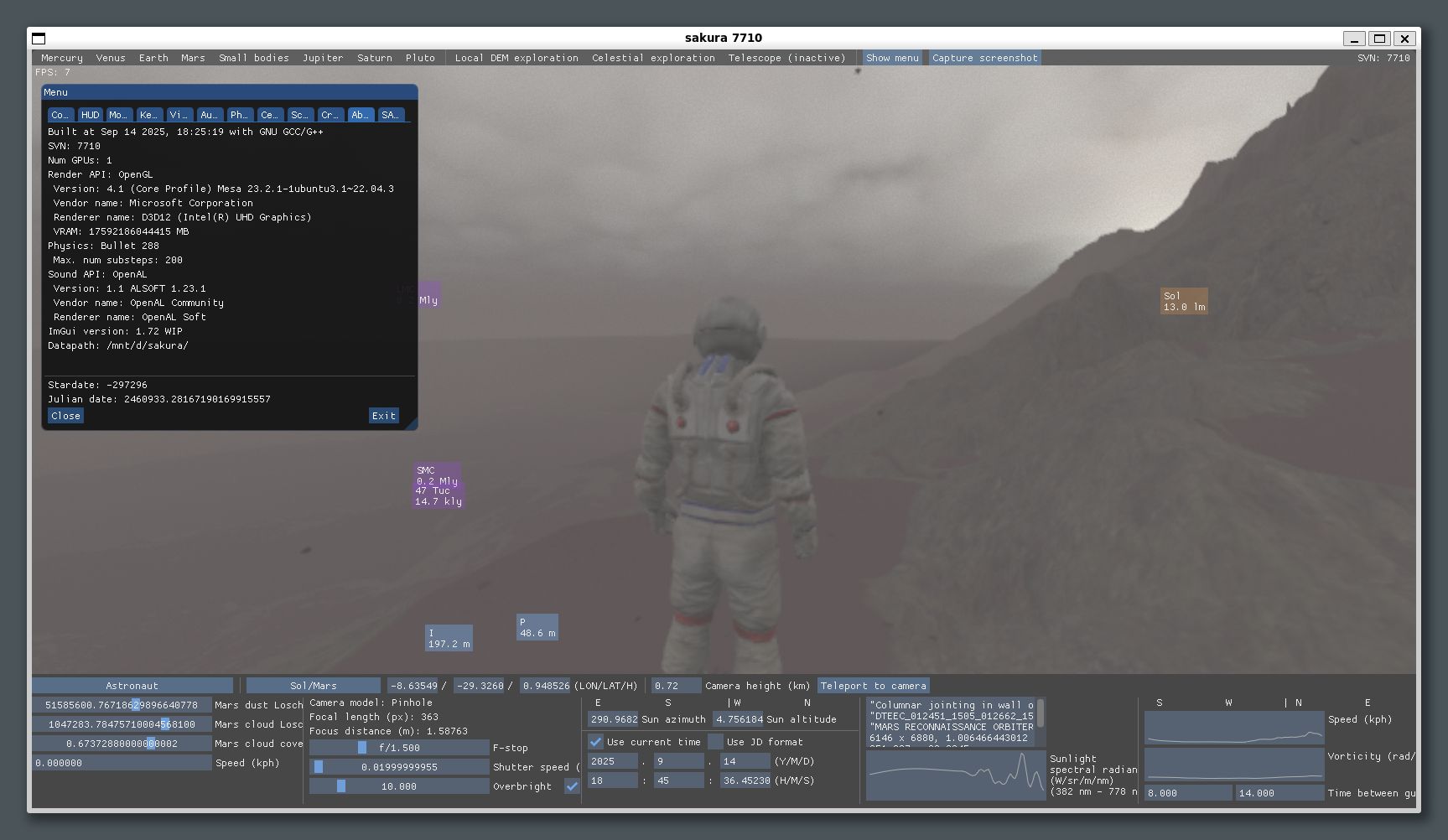Select the SA... tab in Menu window
The width and height of the screenshot is (1448, 840).
391,115
